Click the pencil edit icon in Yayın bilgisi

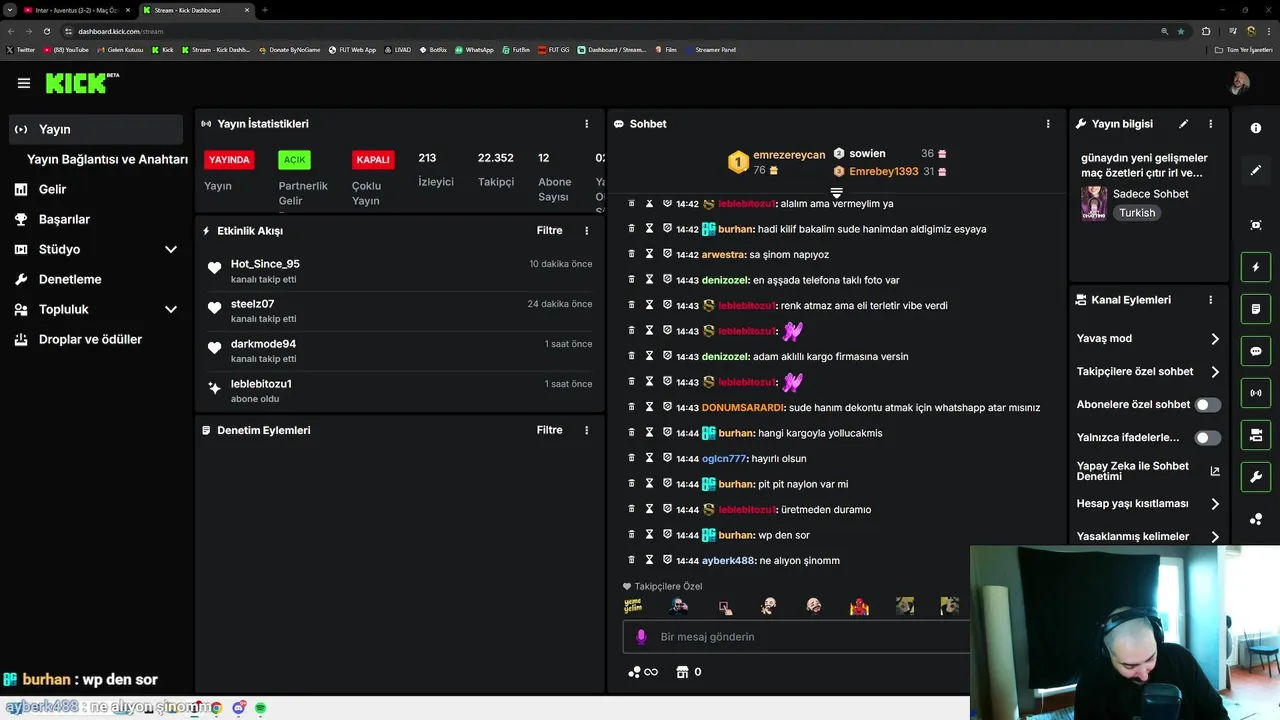[1183, 124]
